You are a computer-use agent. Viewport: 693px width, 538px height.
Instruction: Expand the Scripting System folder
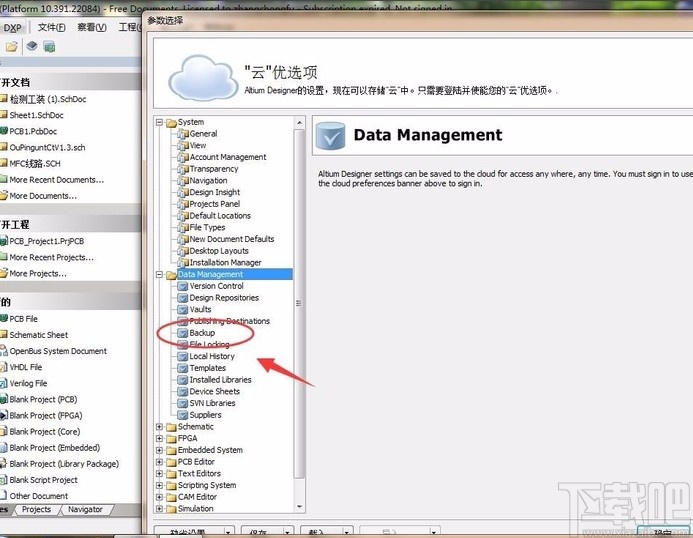pos(160,485)
